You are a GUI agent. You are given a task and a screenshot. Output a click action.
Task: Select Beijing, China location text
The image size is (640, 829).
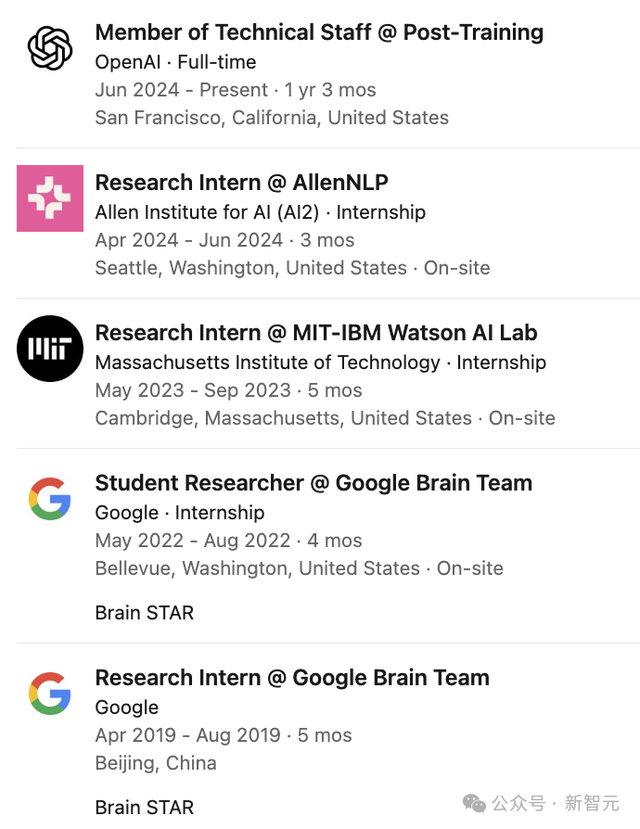[156, 763]
